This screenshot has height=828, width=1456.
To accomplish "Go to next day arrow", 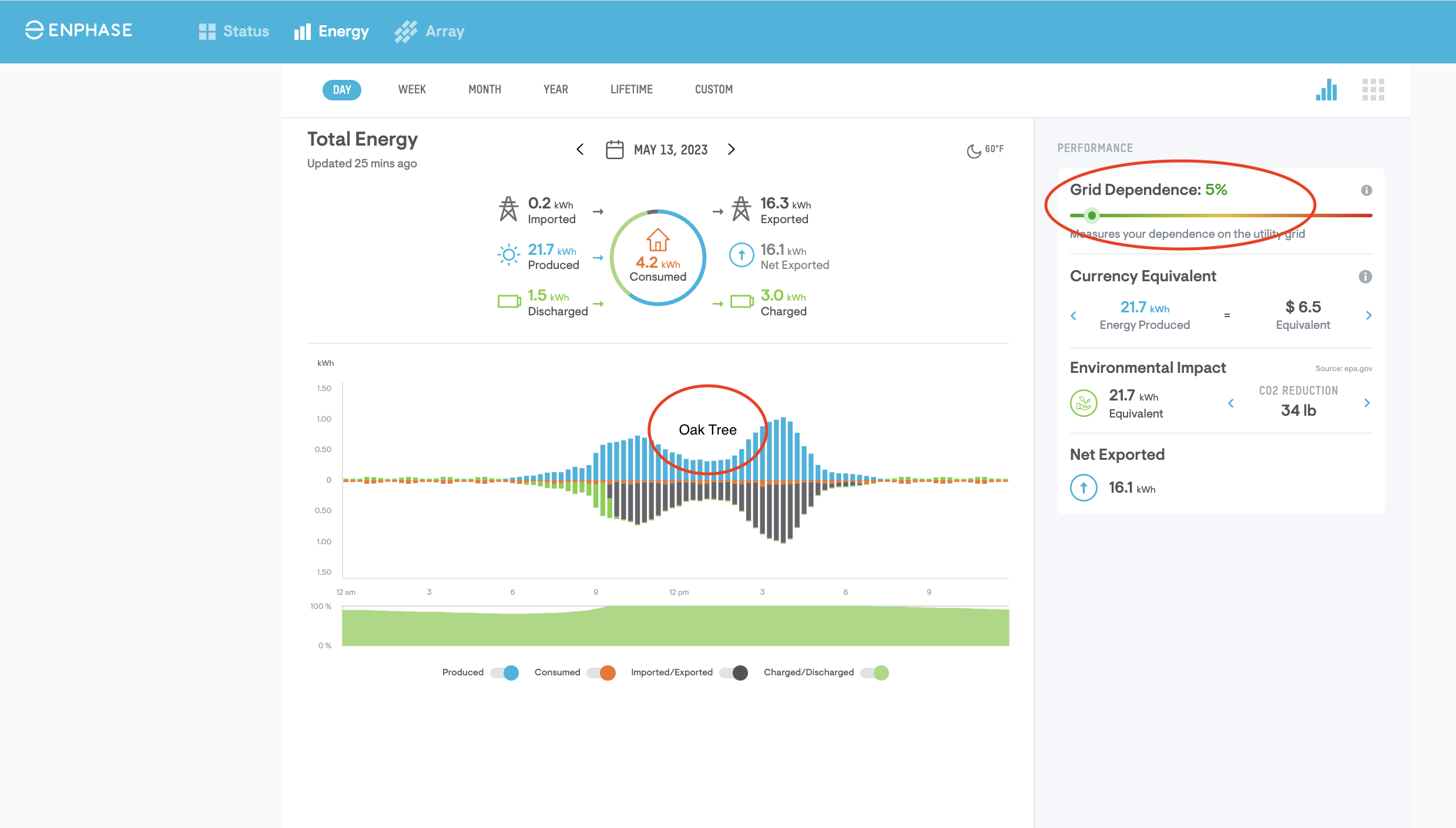I will coord(732,149).
